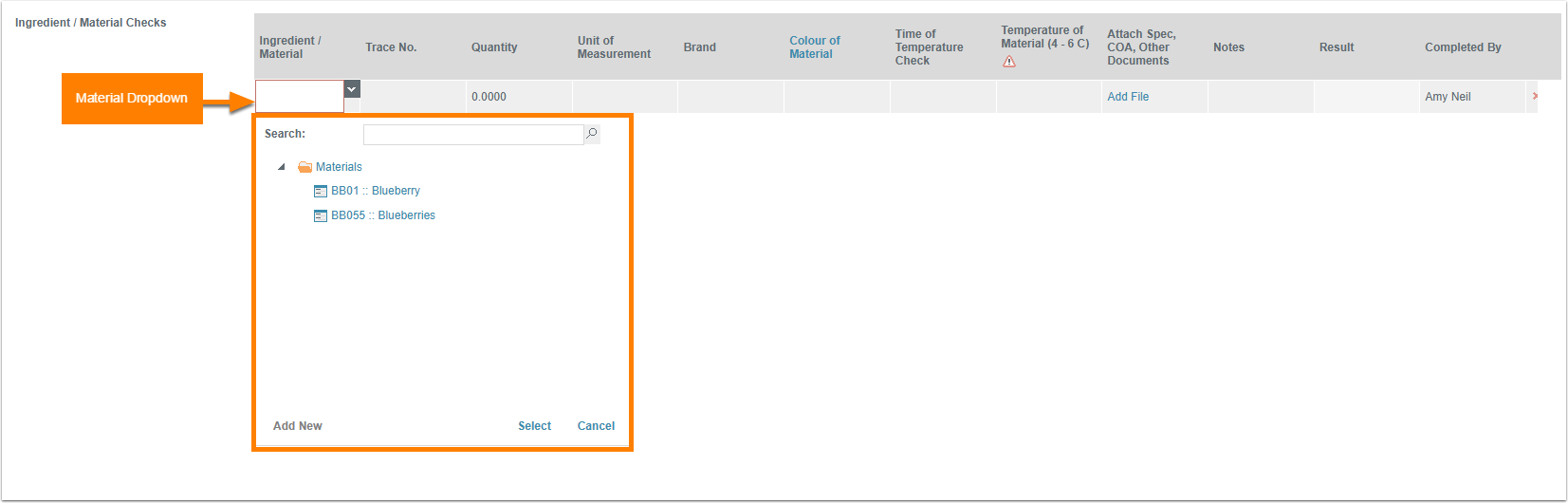Confirm with the Select button
The width and height of the screenshot is (1568, 503).
534,426
